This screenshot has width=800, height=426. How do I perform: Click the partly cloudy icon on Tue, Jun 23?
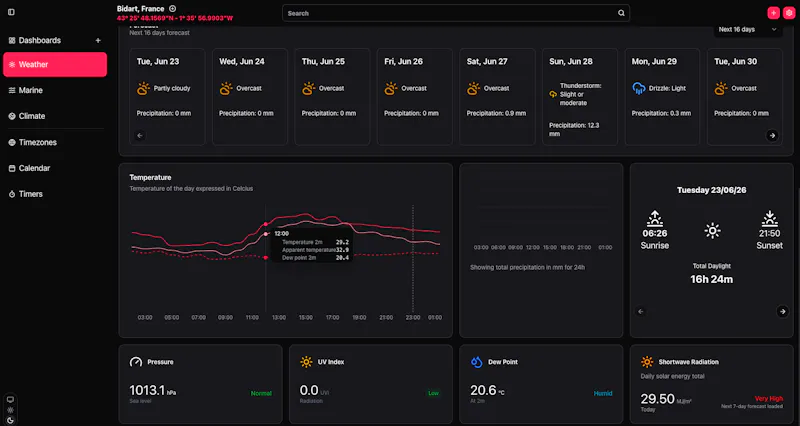click(143, 88)
